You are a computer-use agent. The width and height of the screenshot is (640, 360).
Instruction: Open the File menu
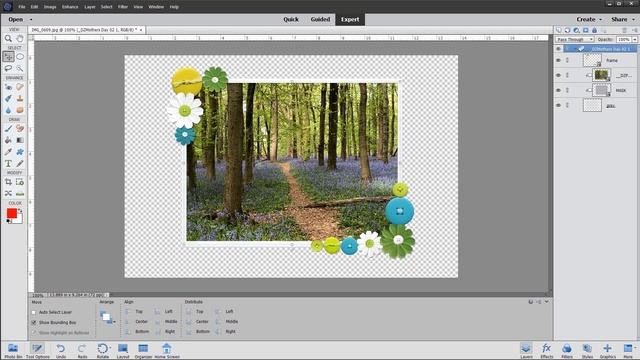[x=22, y=7]
